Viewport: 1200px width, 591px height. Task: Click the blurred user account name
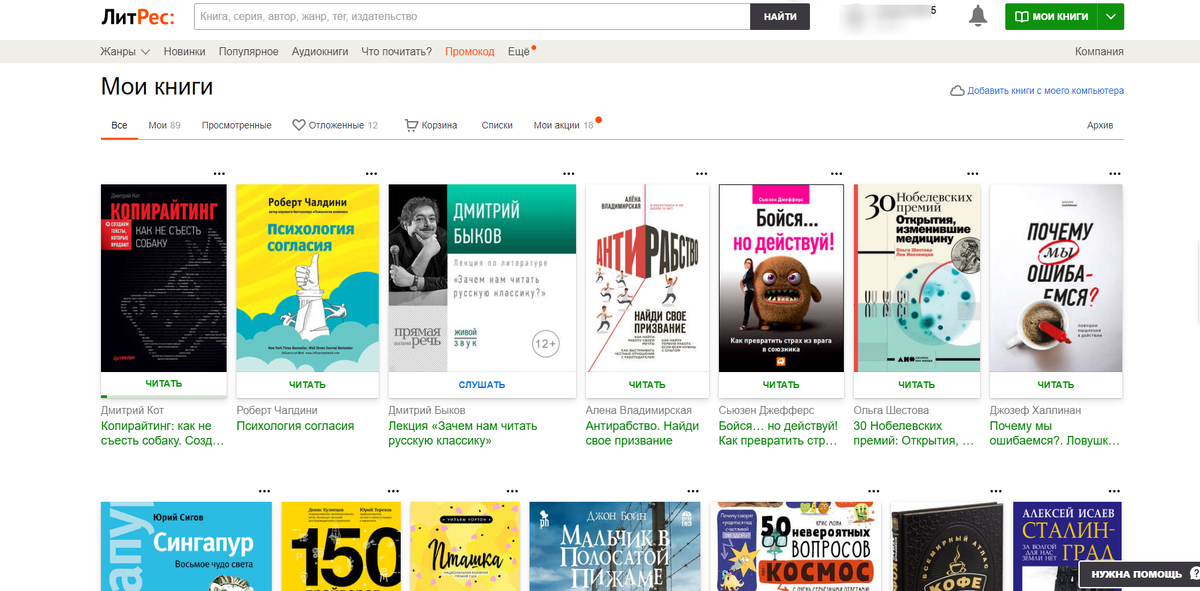888,17
